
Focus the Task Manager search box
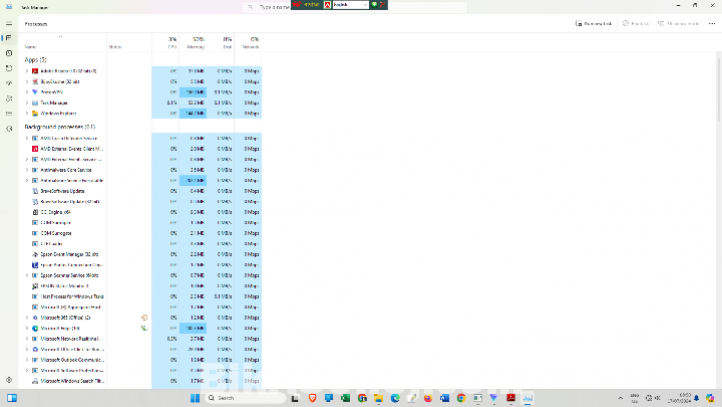click(x=355, y=7)
